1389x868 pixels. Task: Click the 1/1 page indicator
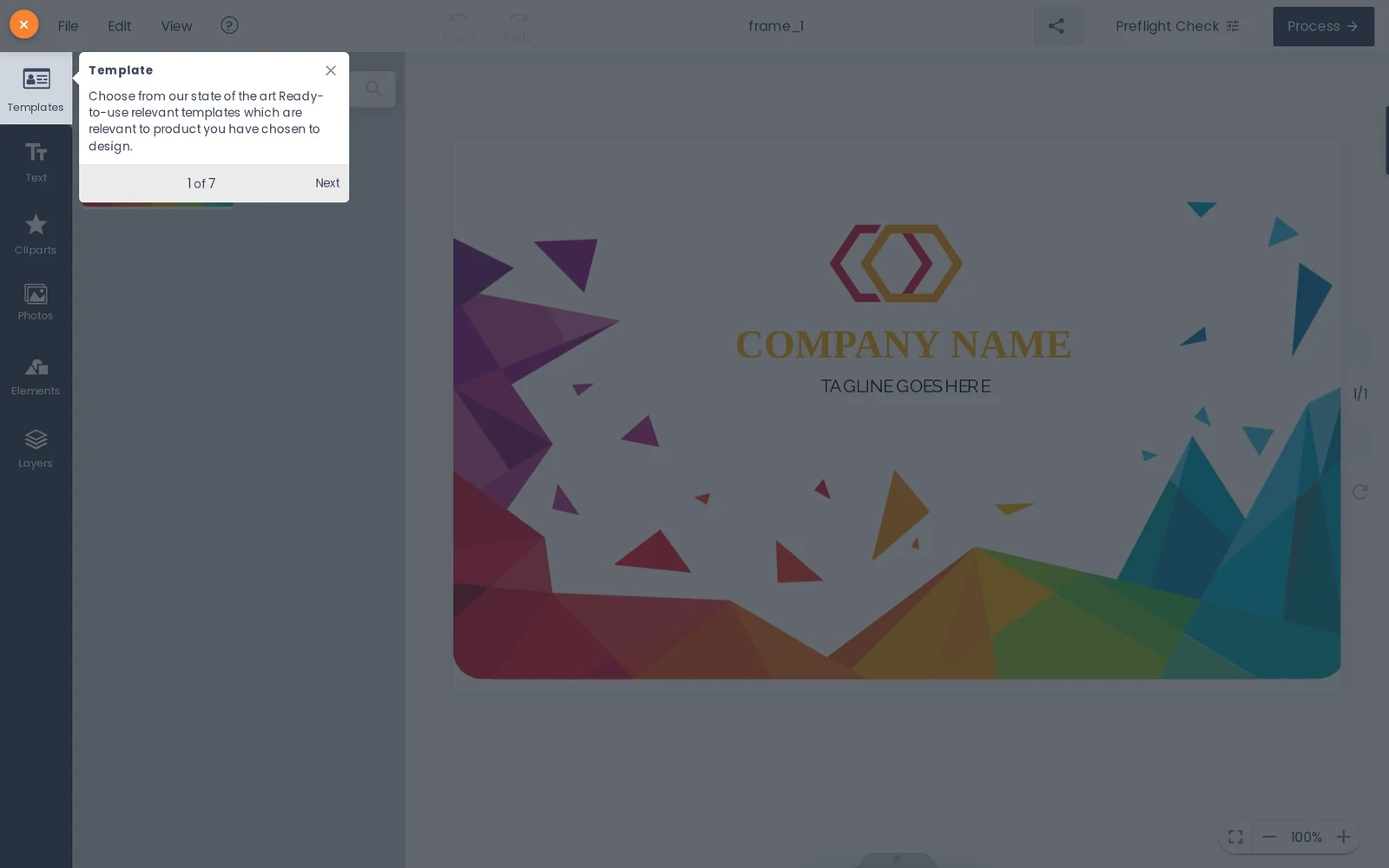click(1360, 394)
